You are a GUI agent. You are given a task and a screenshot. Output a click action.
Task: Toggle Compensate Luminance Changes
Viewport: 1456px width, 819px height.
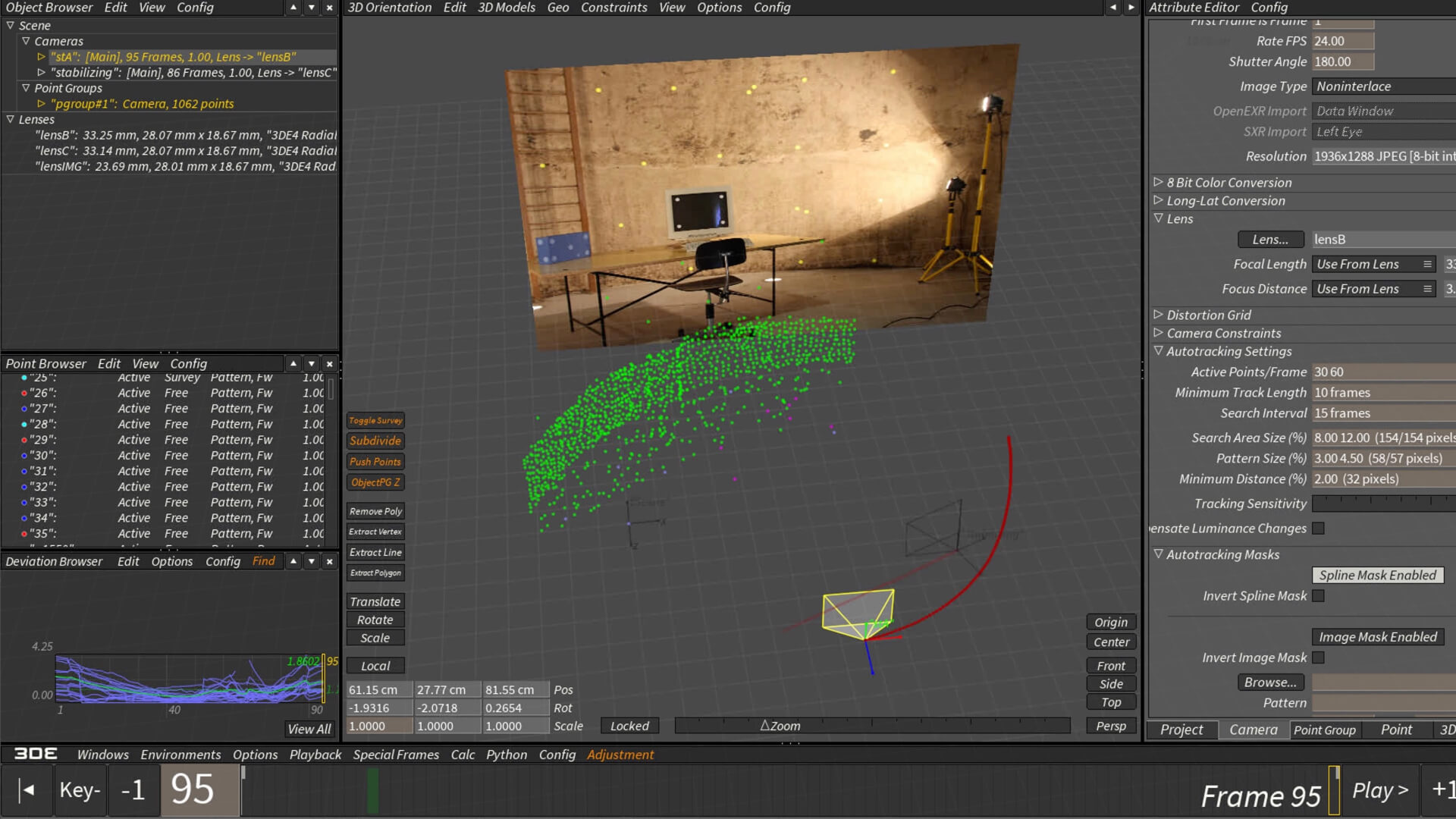tap(1318, 529)
